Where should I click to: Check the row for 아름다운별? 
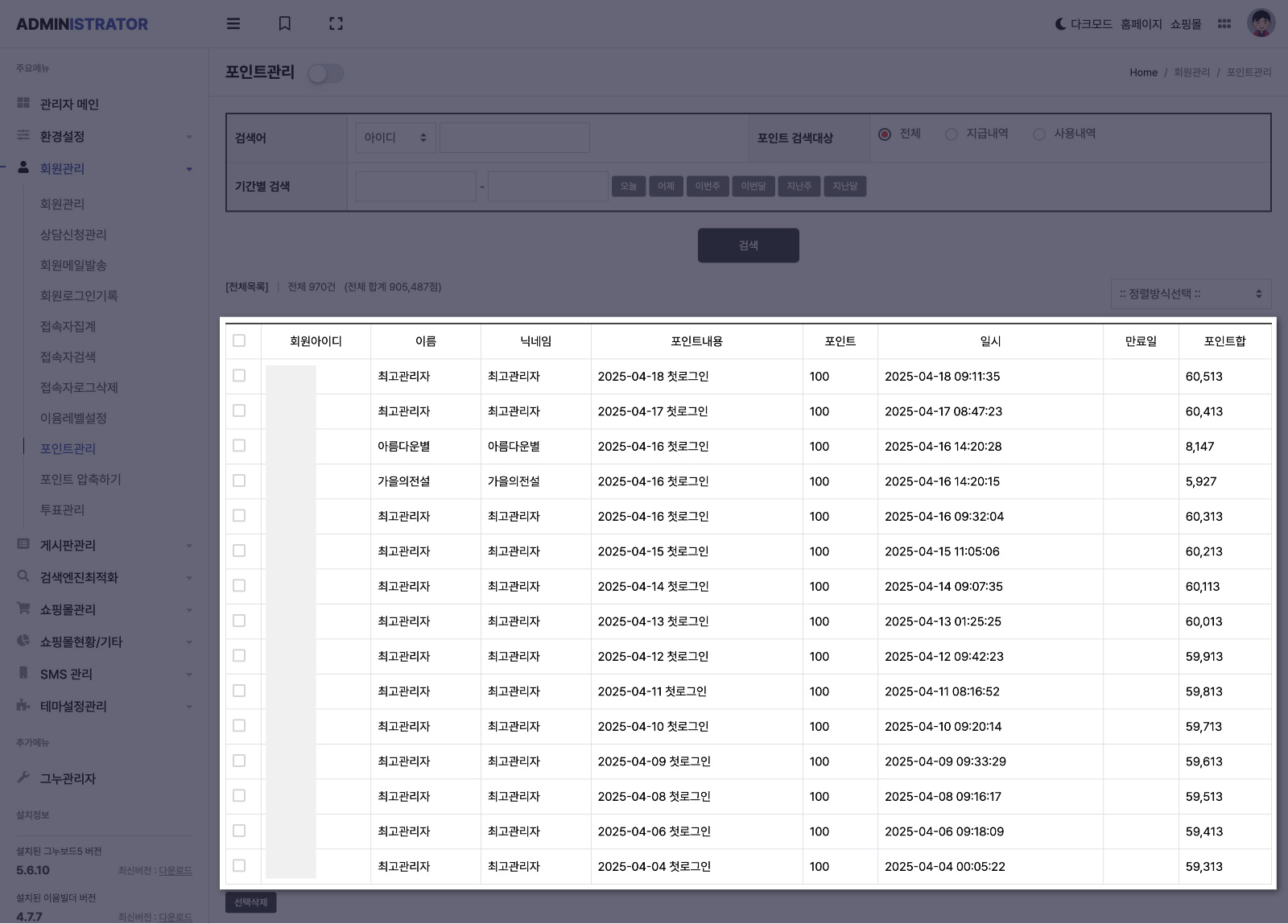point(239,445)
